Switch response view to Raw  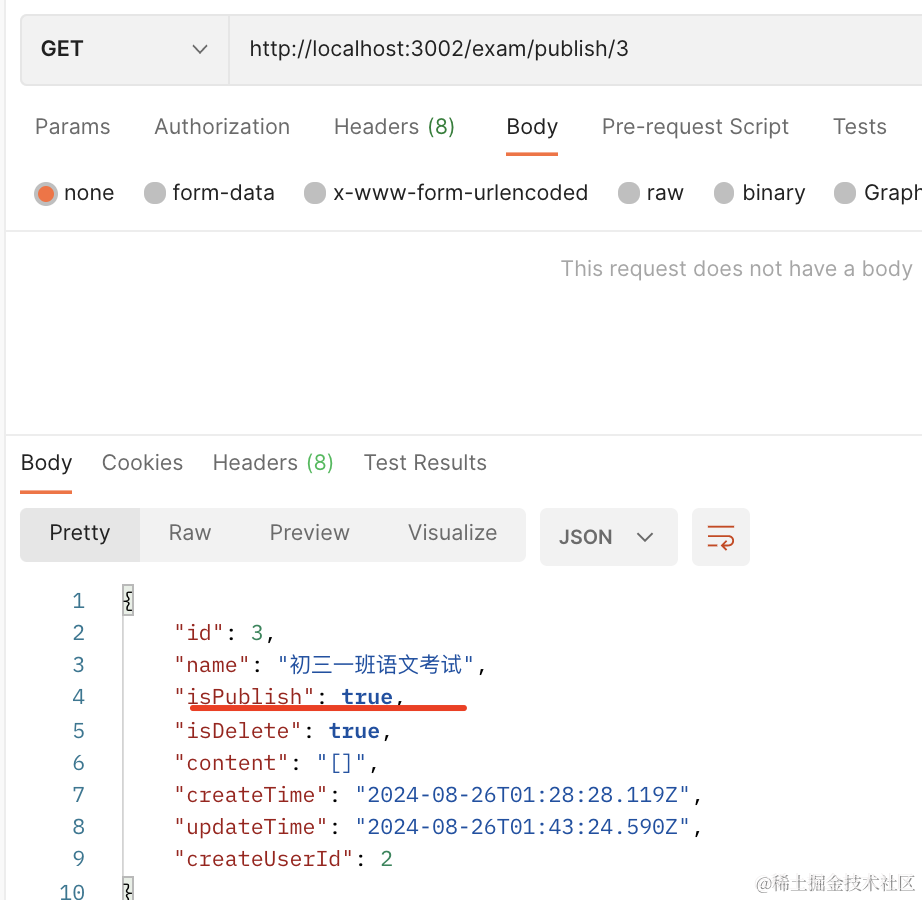190,533
